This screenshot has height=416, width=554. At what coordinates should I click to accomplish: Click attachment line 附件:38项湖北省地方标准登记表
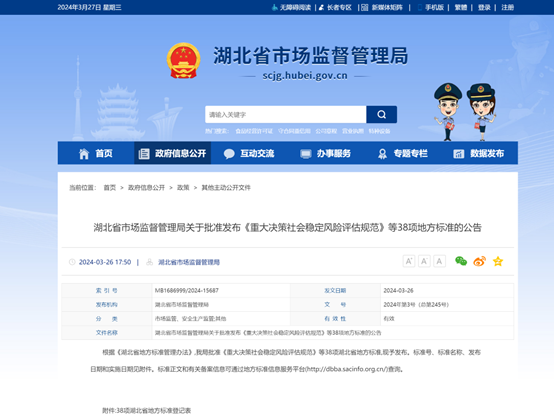tap(147, 411)
